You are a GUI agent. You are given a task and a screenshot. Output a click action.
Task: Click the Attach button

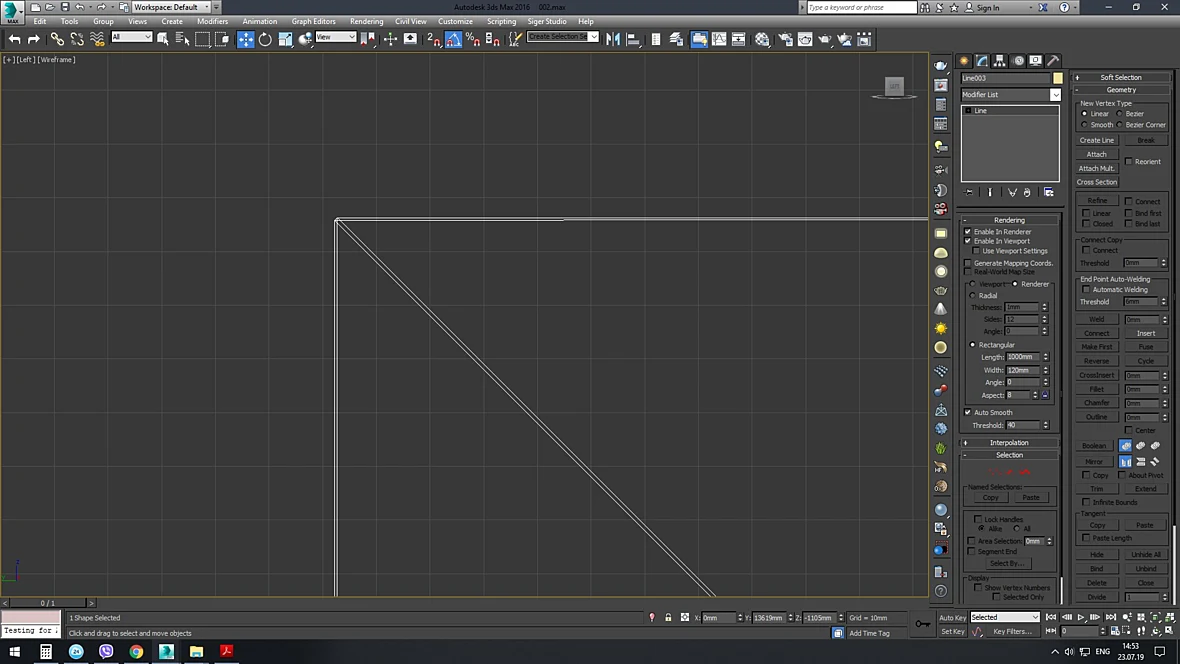coord(1096,154)
